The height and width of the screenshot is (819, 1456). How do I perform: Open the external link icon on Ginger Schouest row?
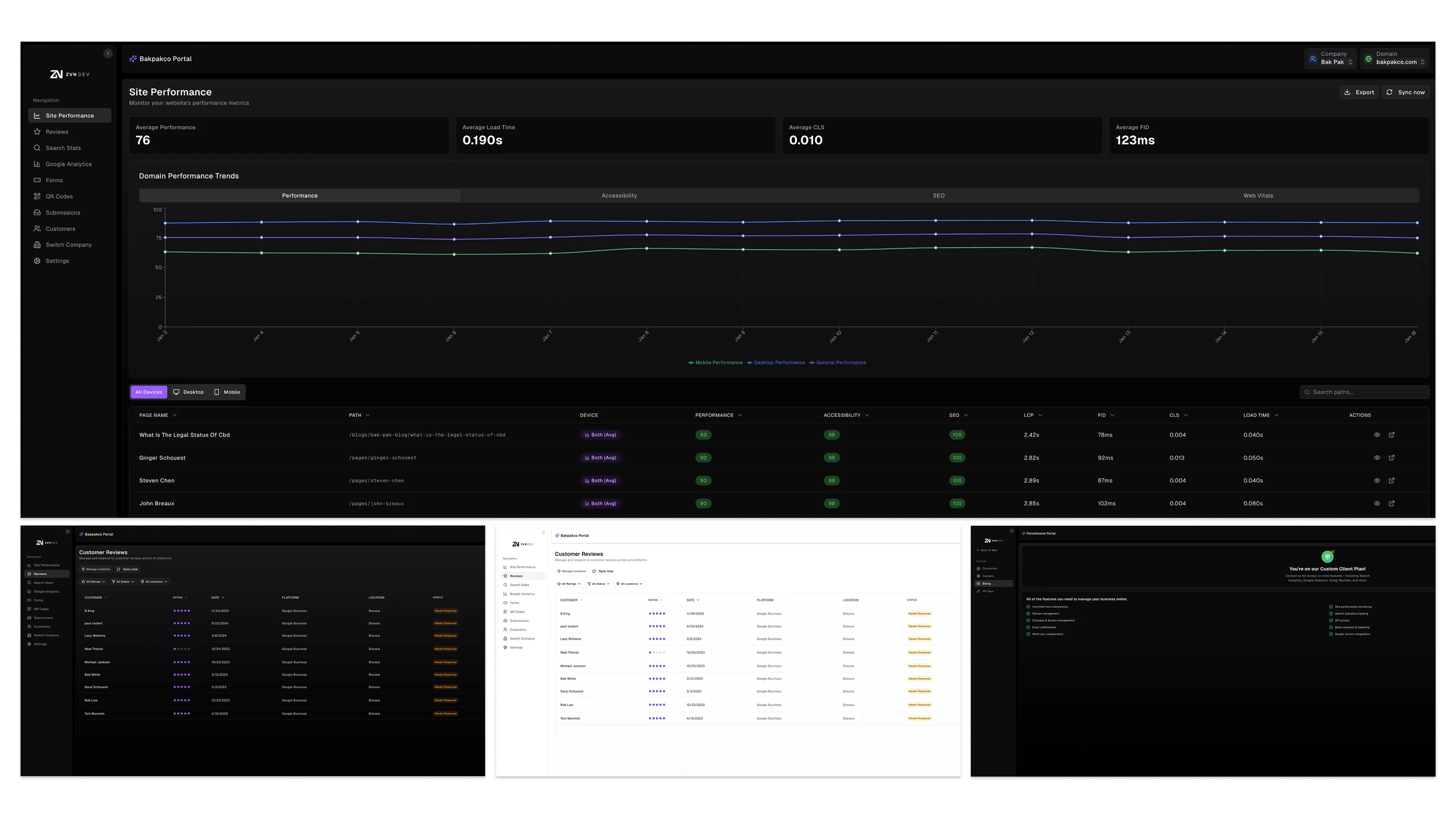point(1392,458)
